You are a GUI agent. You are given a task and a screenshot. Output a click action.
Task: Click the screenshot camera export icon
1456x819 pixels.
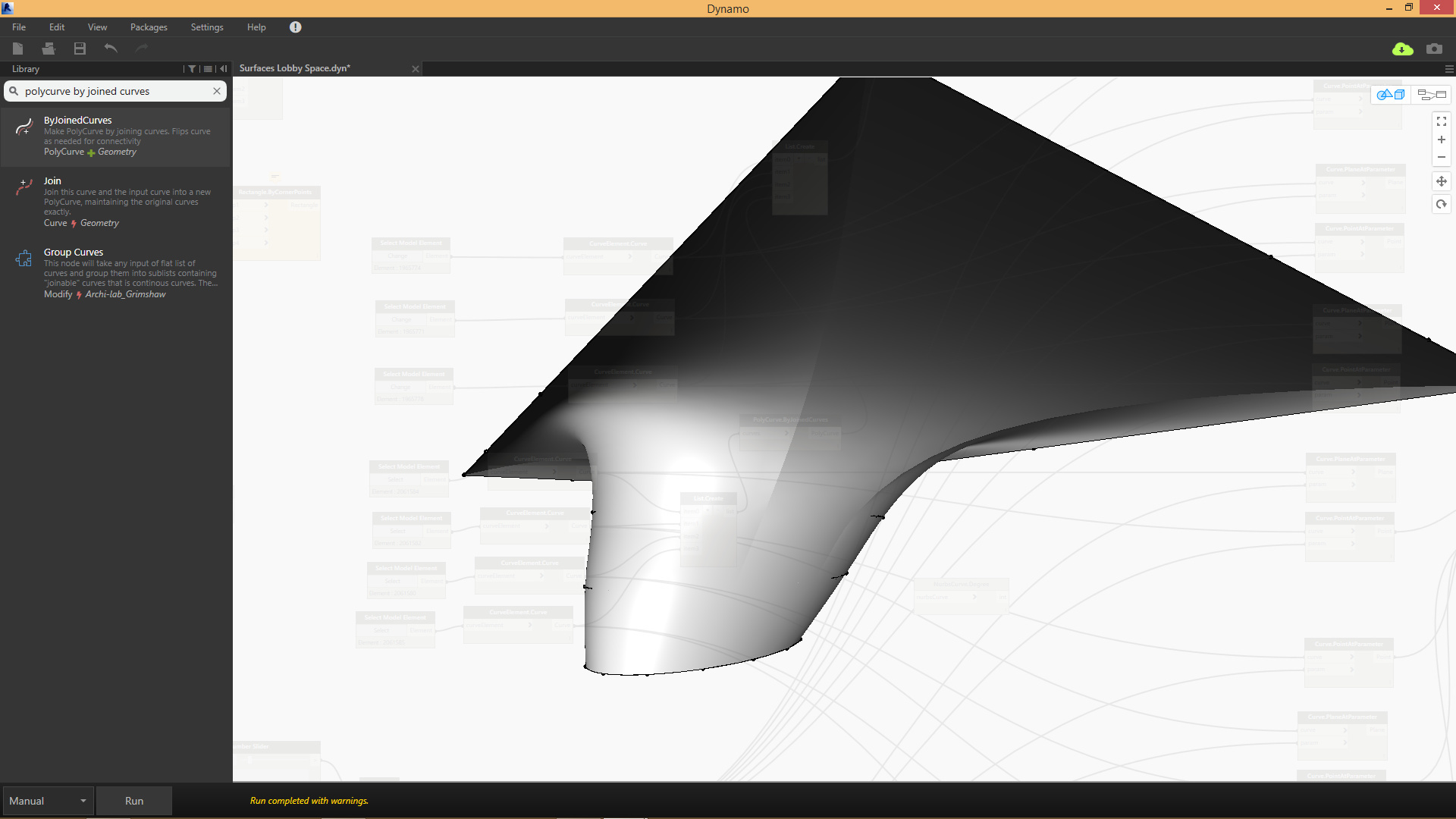[1433, 49]
